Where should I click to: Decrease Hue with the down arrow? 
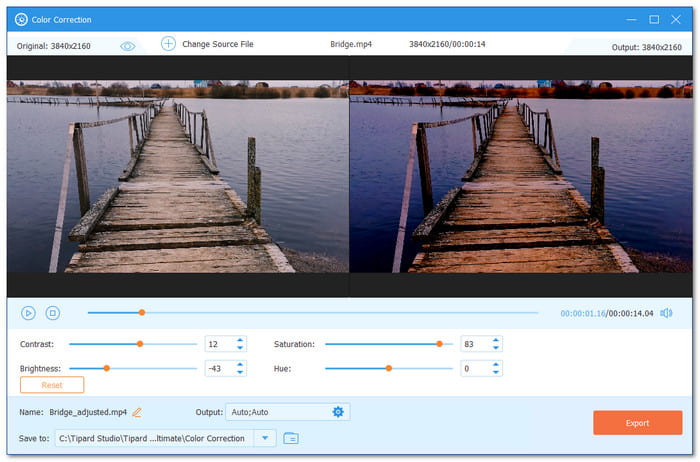[496, 372]
